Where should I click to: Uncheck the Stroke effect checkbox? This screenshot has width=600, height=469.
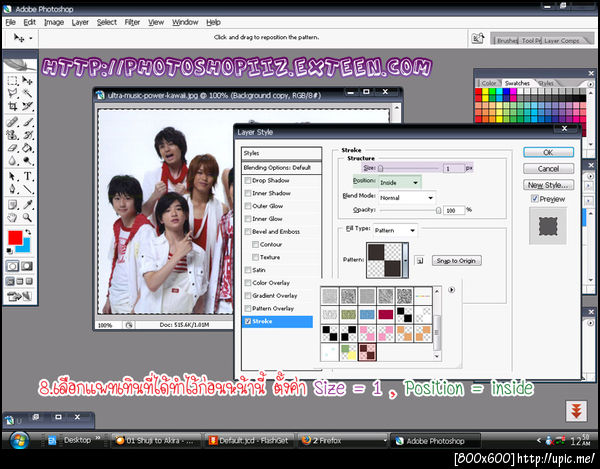pyautogui.click(x=248, y=321)
